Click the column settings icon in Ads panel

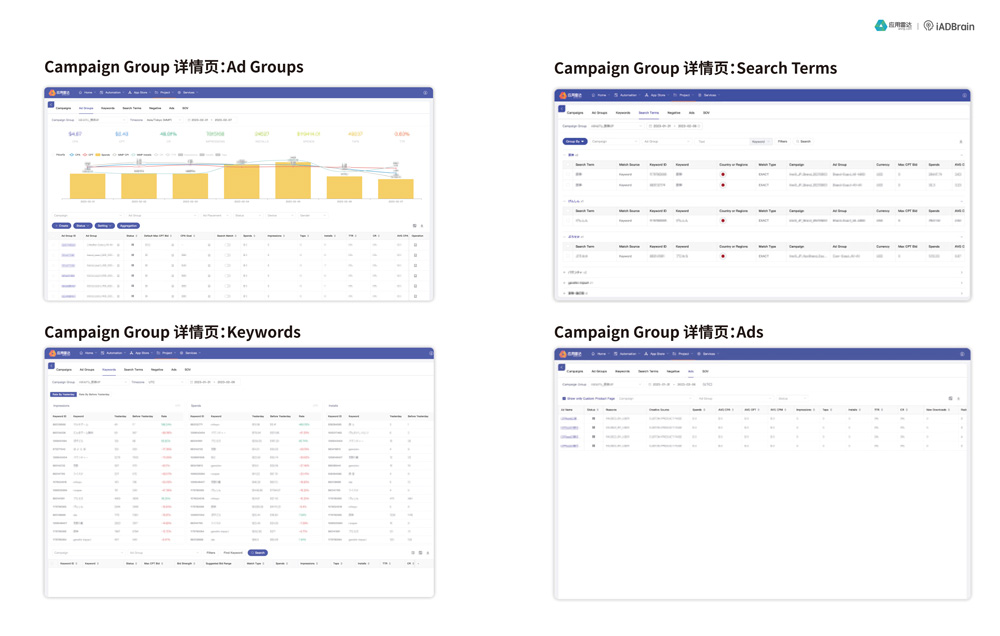(x=950, y=399)
